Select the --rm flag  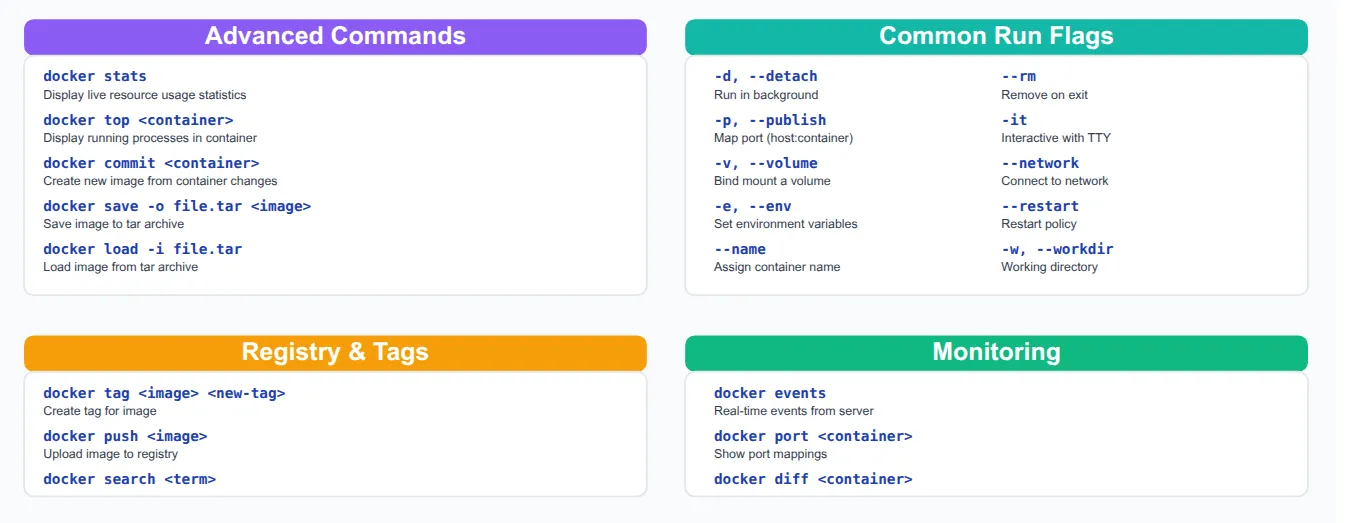pyautogui.click(x=1018, y=76)
